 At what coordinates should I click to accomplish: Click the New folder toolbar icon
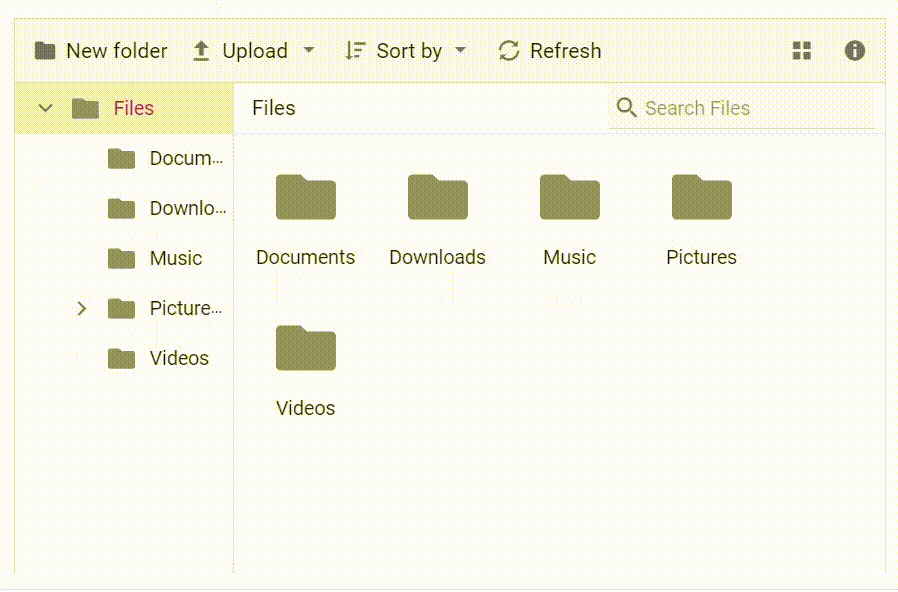coord(45,51)
